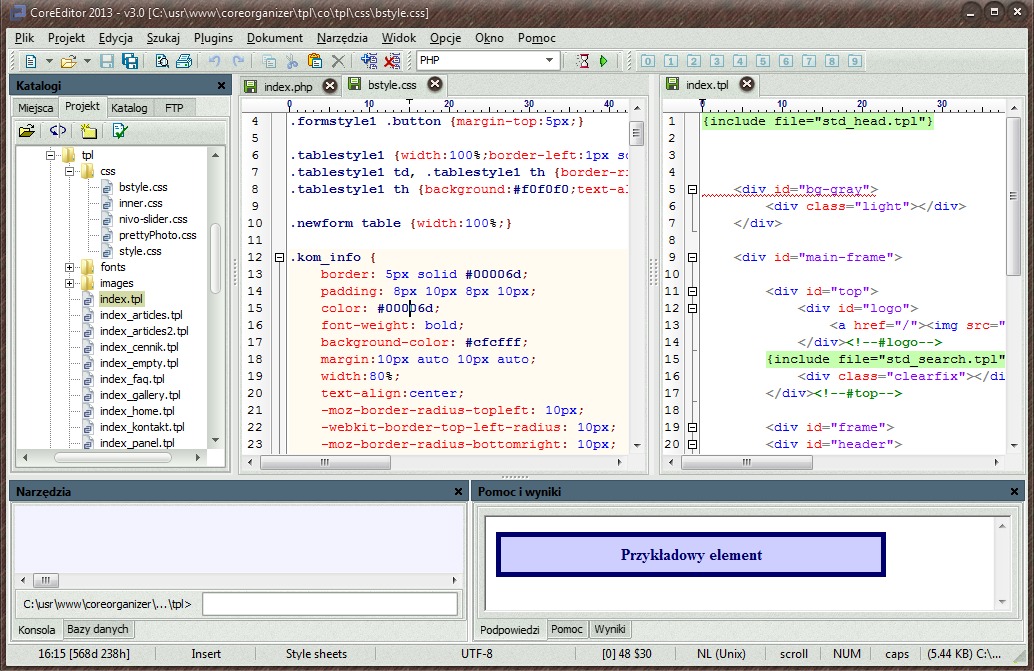
Task: Open the Narzędzia menu
Action: point(342,38)
